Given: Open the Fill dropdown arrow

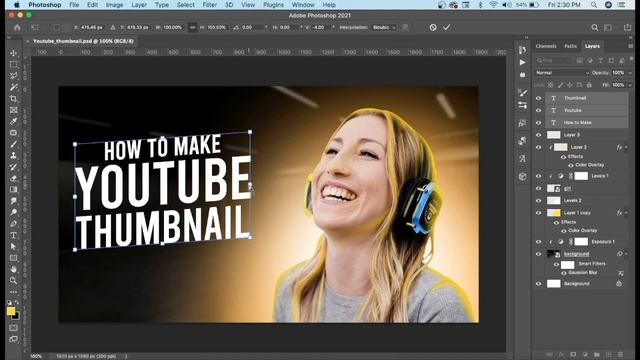Looking at the screenshot, I should [629, 85].
